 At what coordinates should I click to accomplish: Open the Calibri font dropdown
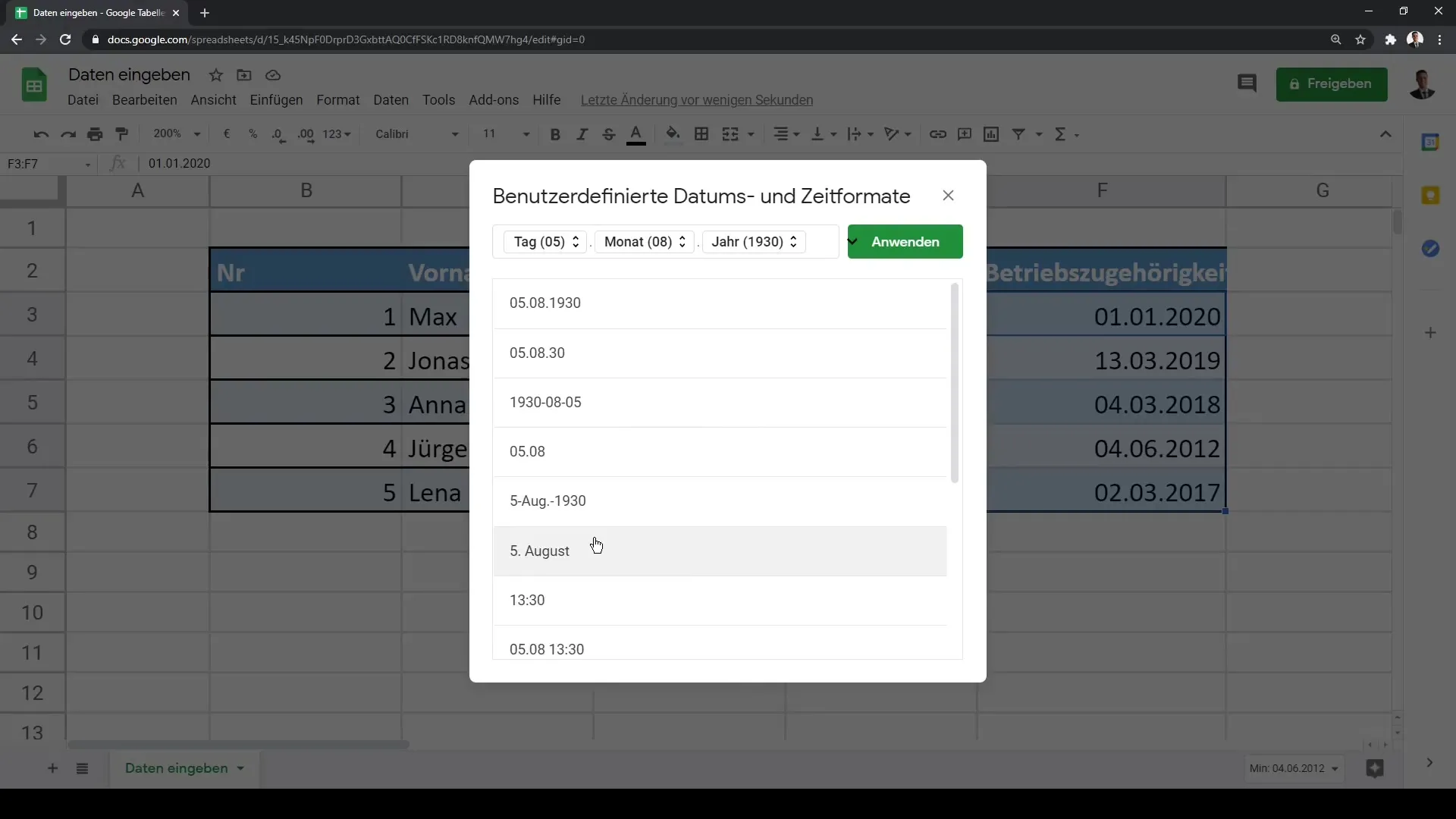pos(417,134)
